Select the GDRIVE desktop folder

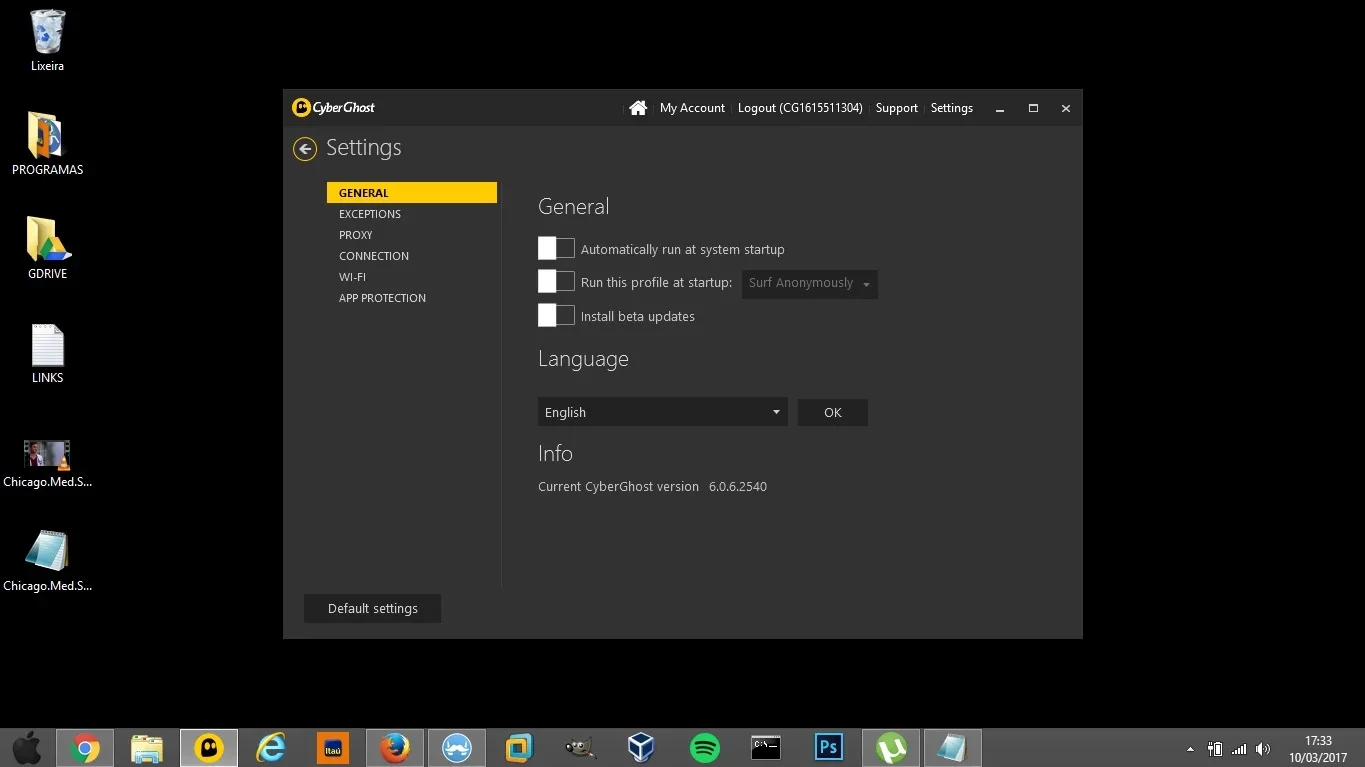point(47,248)
